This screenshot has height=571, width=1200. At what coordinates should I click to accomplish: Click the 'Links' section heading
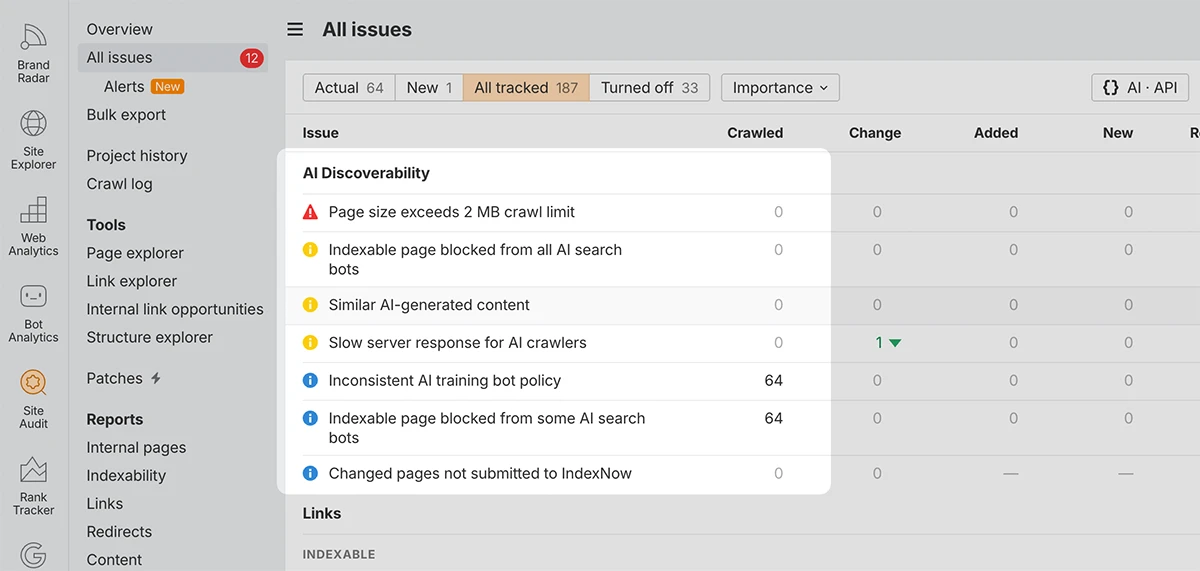(322, 514)
